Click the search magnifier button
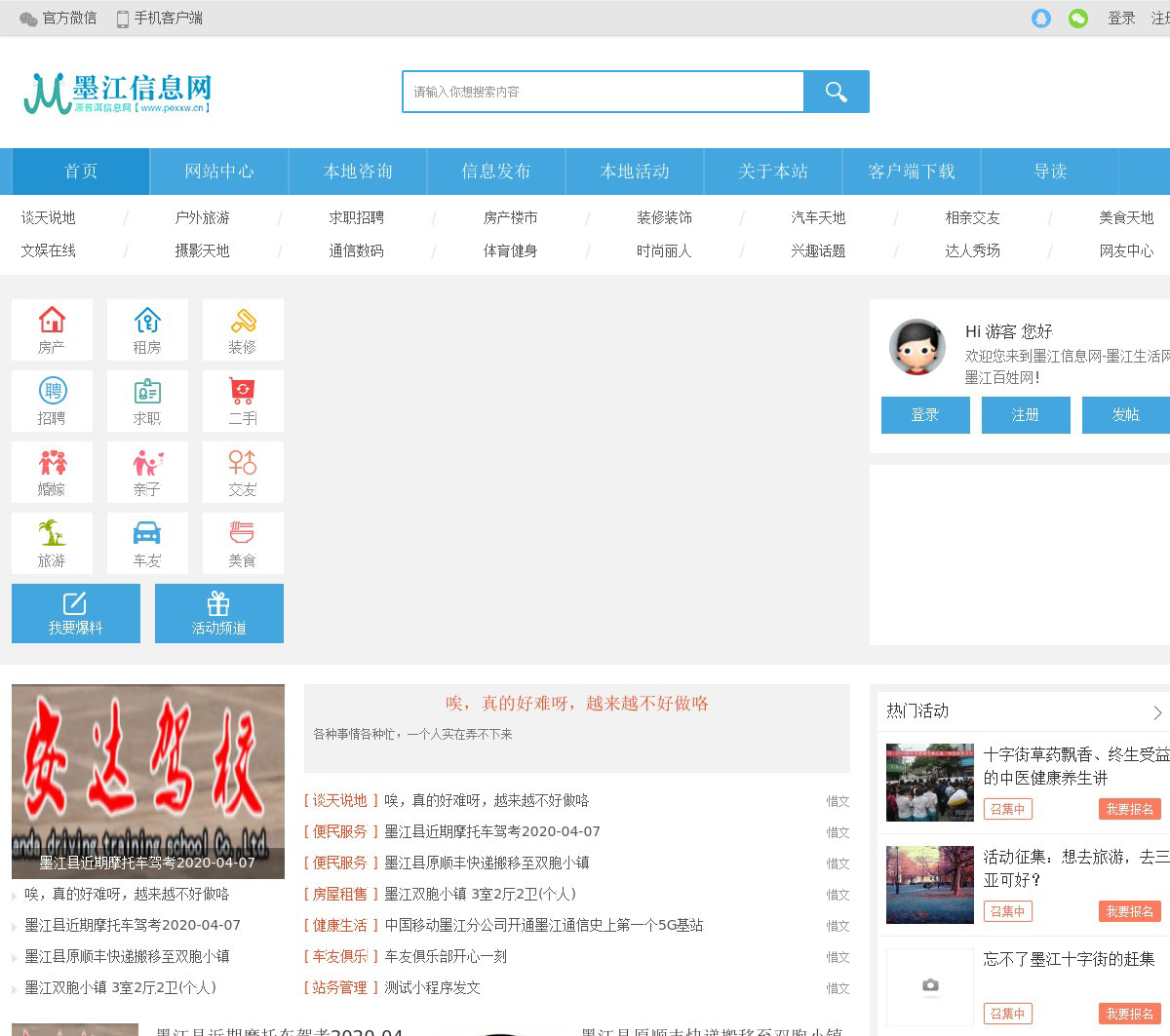 click(836, 92)
